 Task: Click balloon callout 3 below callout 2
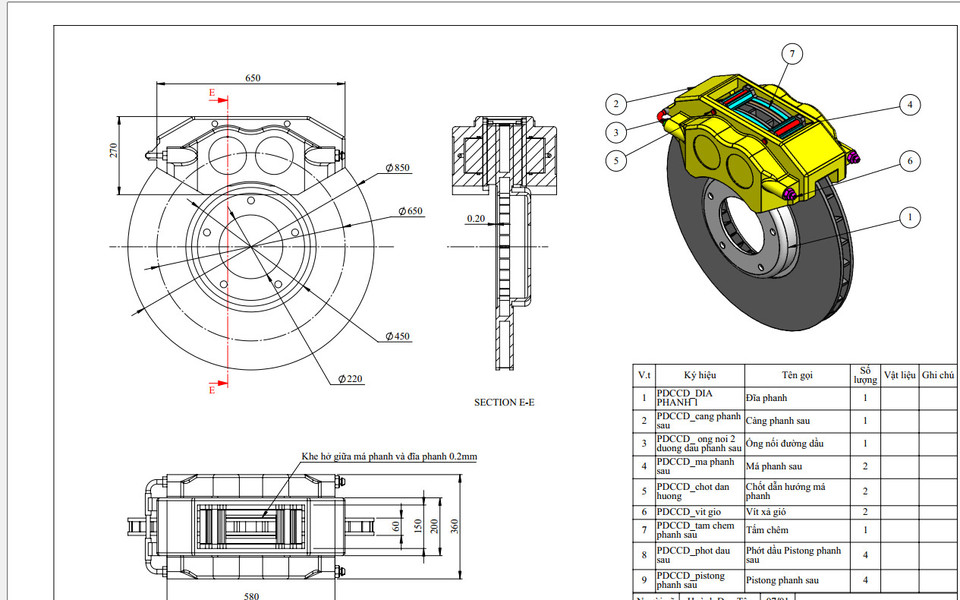(616, 131)
